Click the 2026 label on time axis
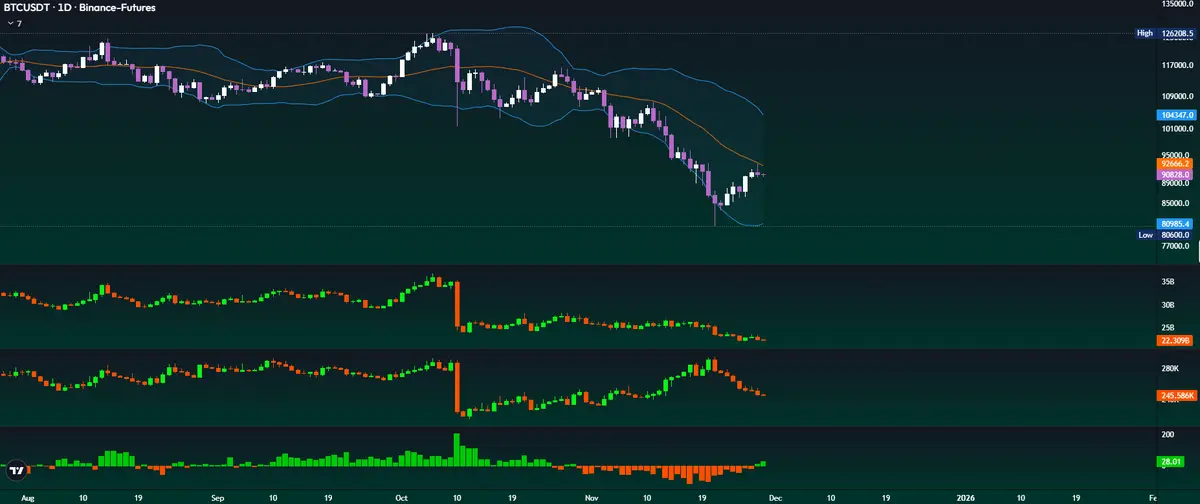 coord(965,496)
